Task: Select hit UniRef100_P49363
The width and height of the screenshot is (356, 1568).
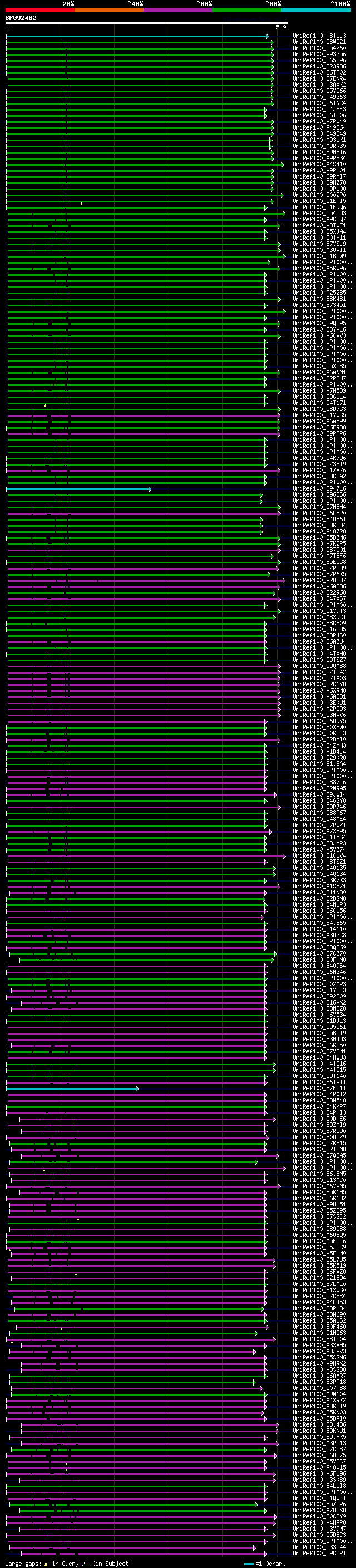Action: click(319, 97)
